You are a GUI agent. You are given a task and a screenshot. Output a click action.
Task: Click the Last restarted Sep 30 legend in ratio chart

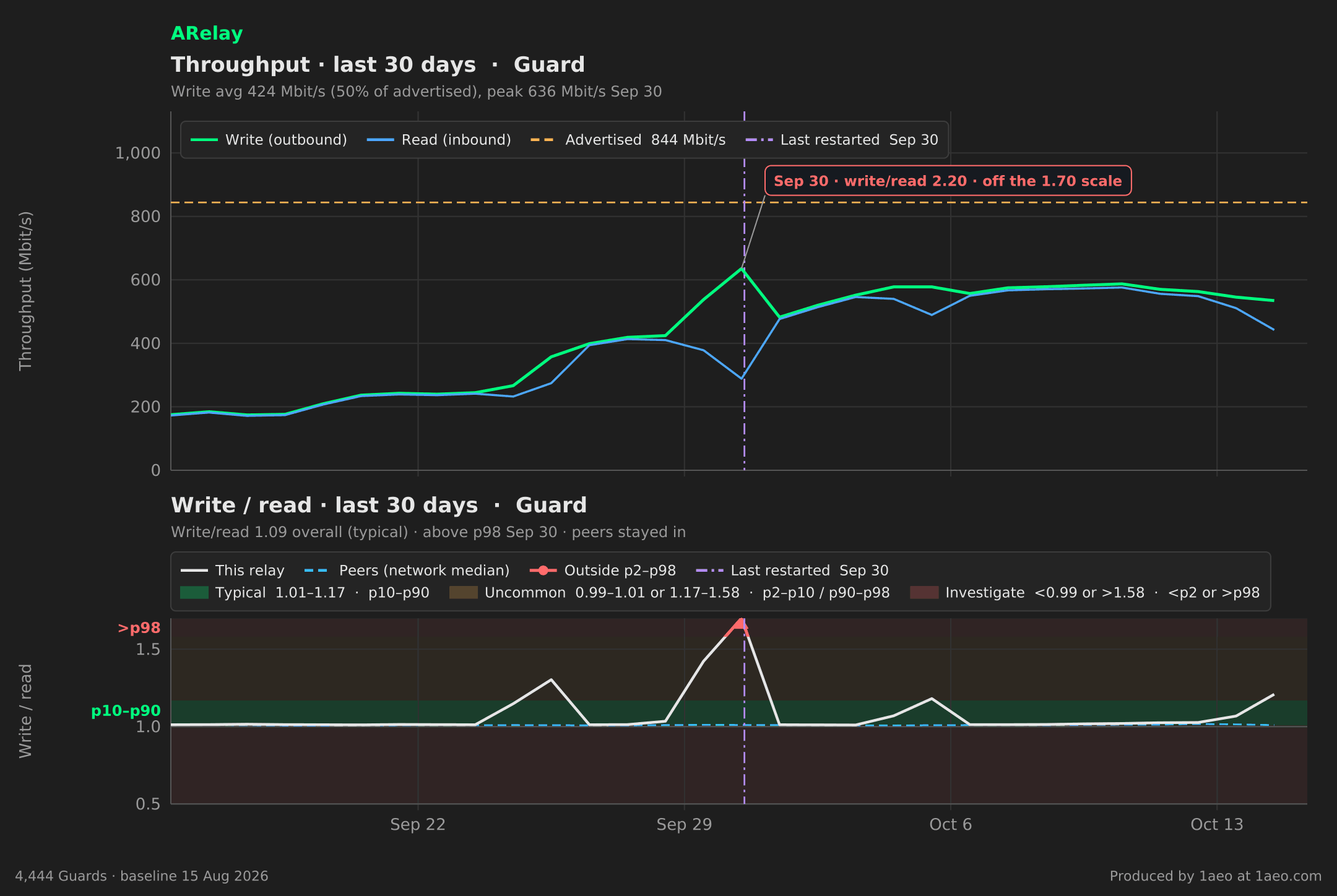[x=792, y=571]
